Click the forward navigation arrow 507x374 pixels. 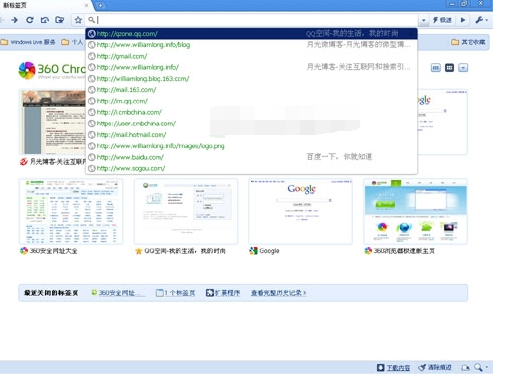(x=14, y=20)
